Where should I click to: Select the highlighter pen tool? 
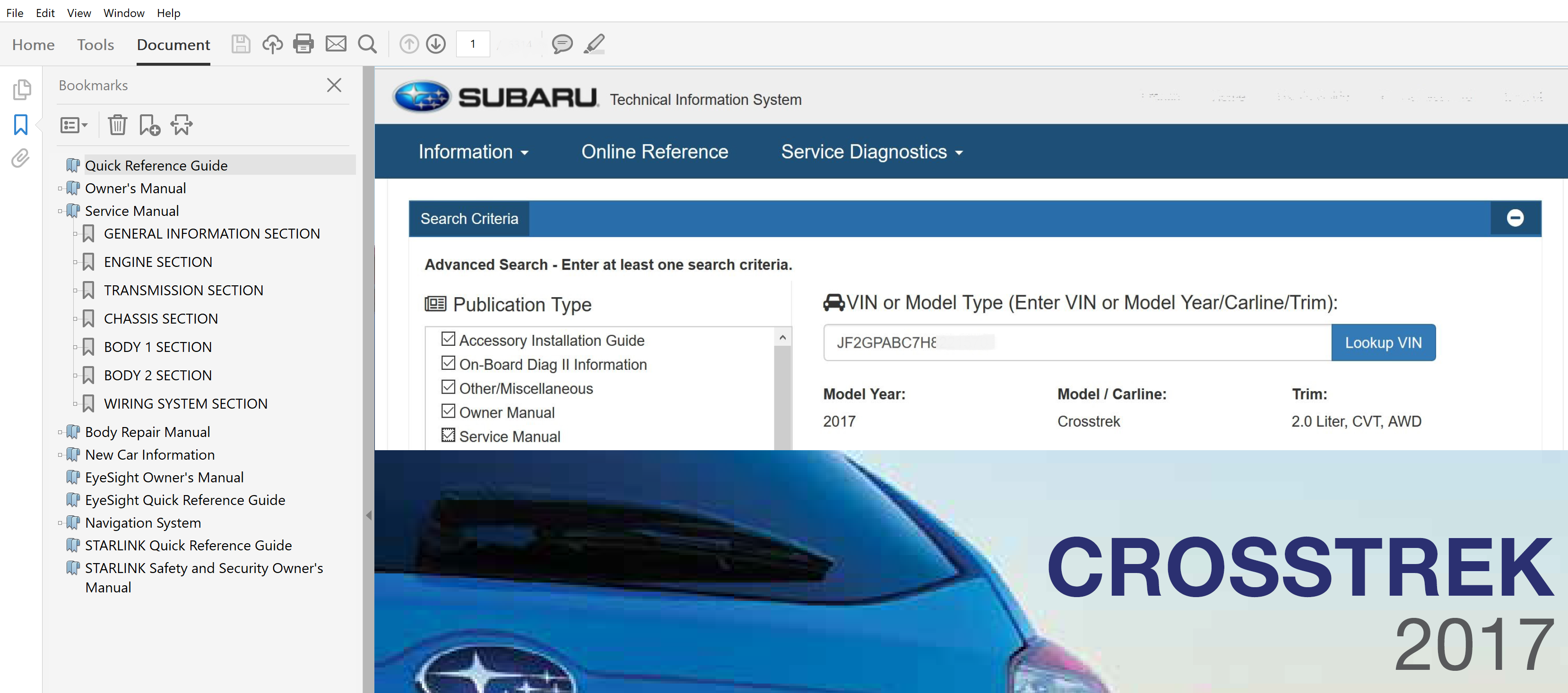(594, 44)
